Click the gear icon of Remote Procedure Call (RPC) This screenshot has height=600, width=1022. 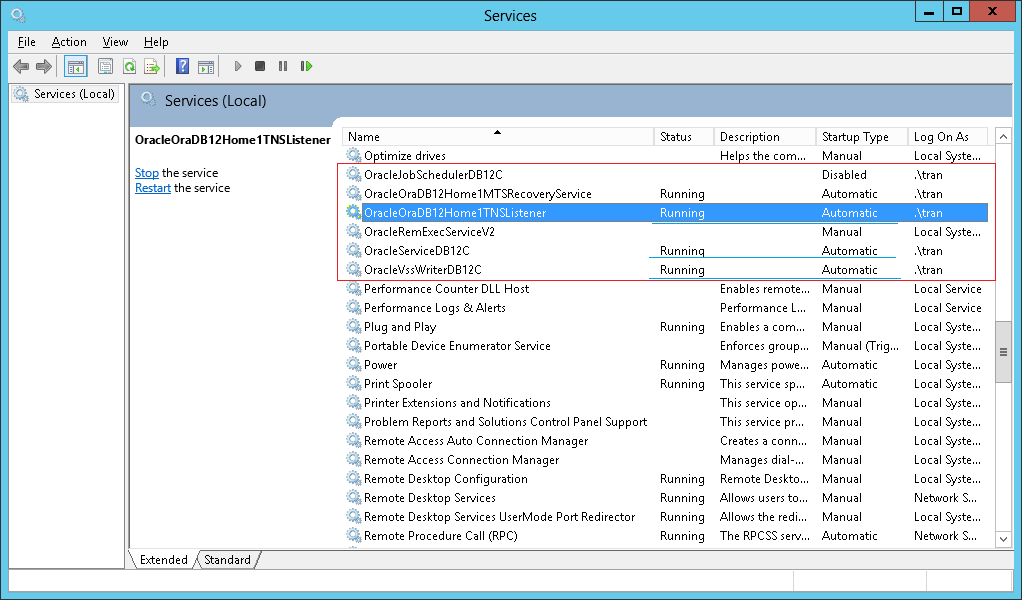coord(353,535)
